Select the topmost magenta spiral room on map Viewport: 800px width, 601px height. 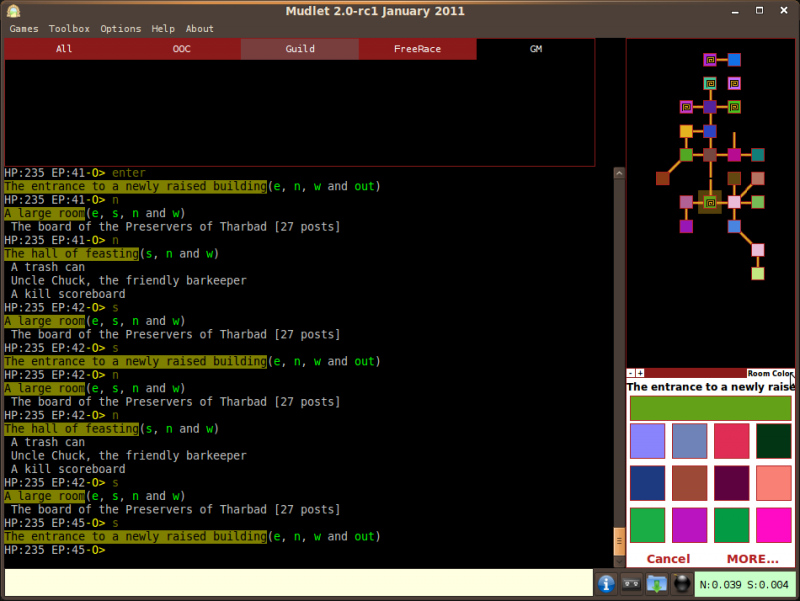[x=710, y=60]
